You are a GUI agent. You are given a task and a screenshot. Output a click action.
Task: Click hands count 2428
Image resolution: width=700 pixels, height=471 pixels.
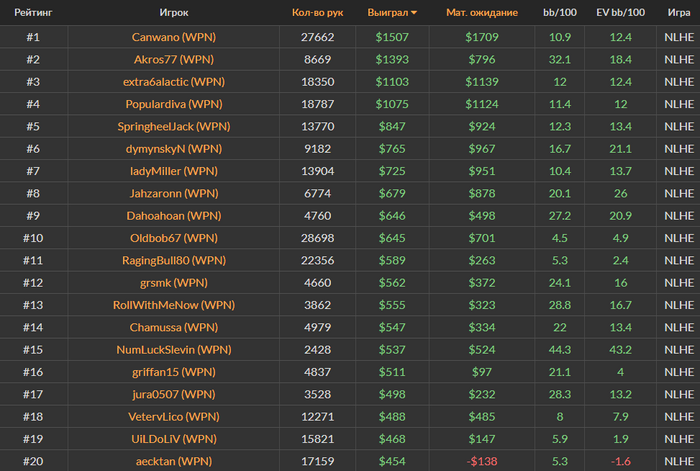[317, 350]
